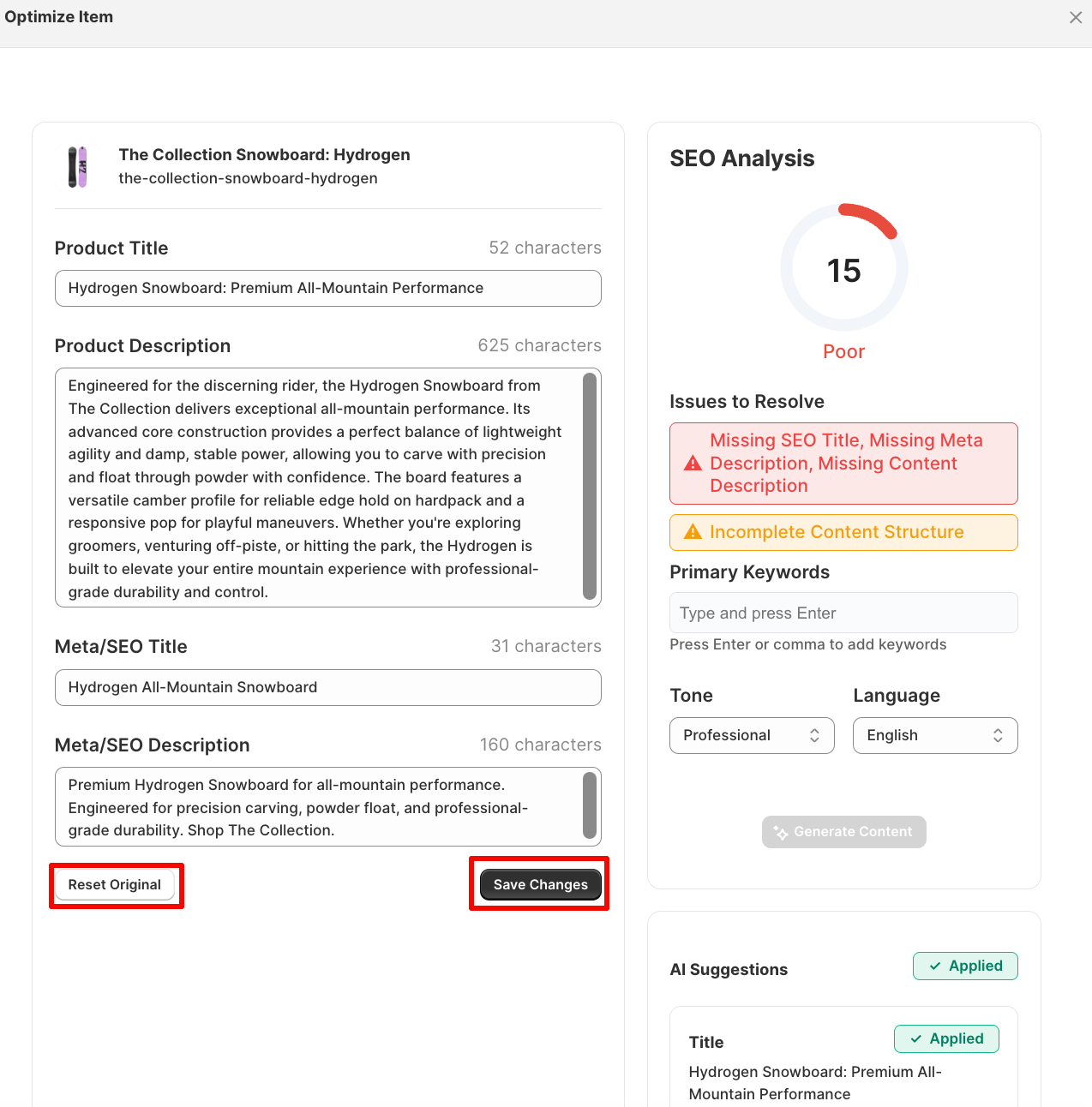Click into the Meta/SEO Description text area

click(317, 807)
